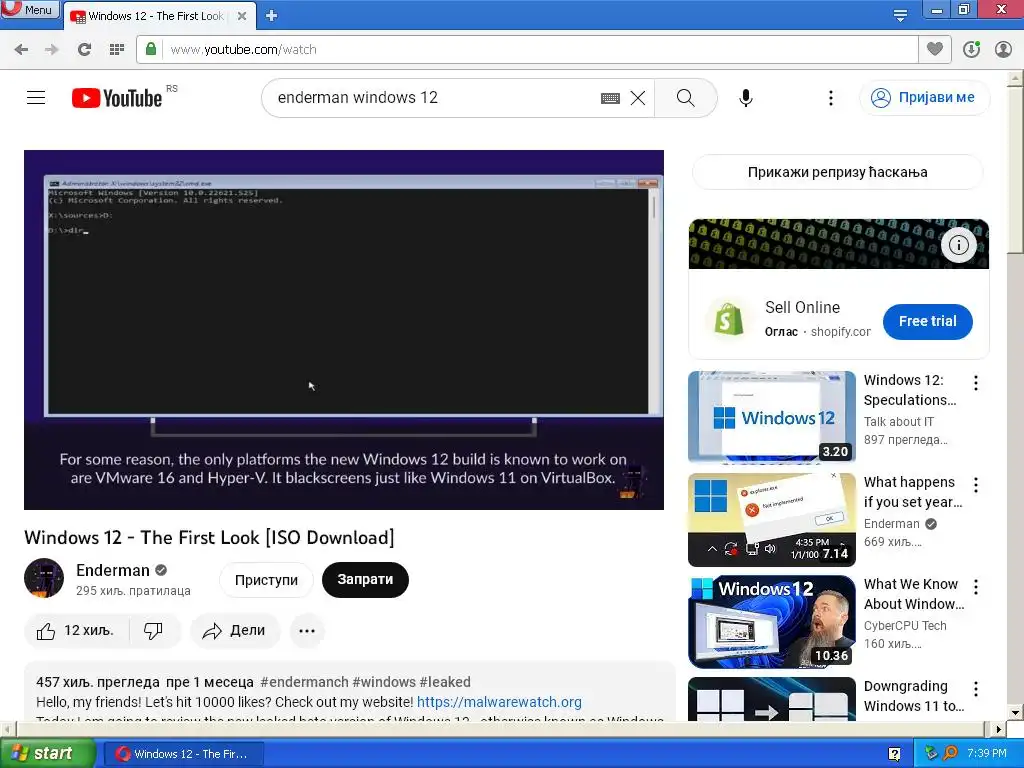Click CyberCPU Tech channel name

coord(905,626)
